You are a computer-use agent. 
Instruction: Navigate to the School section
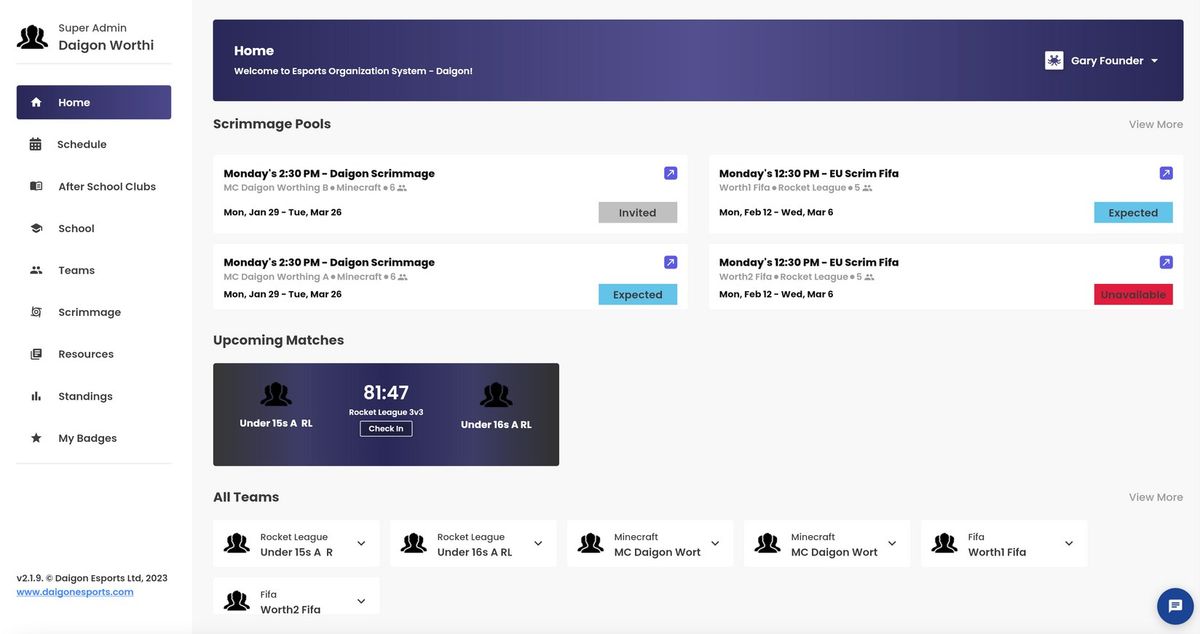pos(94,228)
